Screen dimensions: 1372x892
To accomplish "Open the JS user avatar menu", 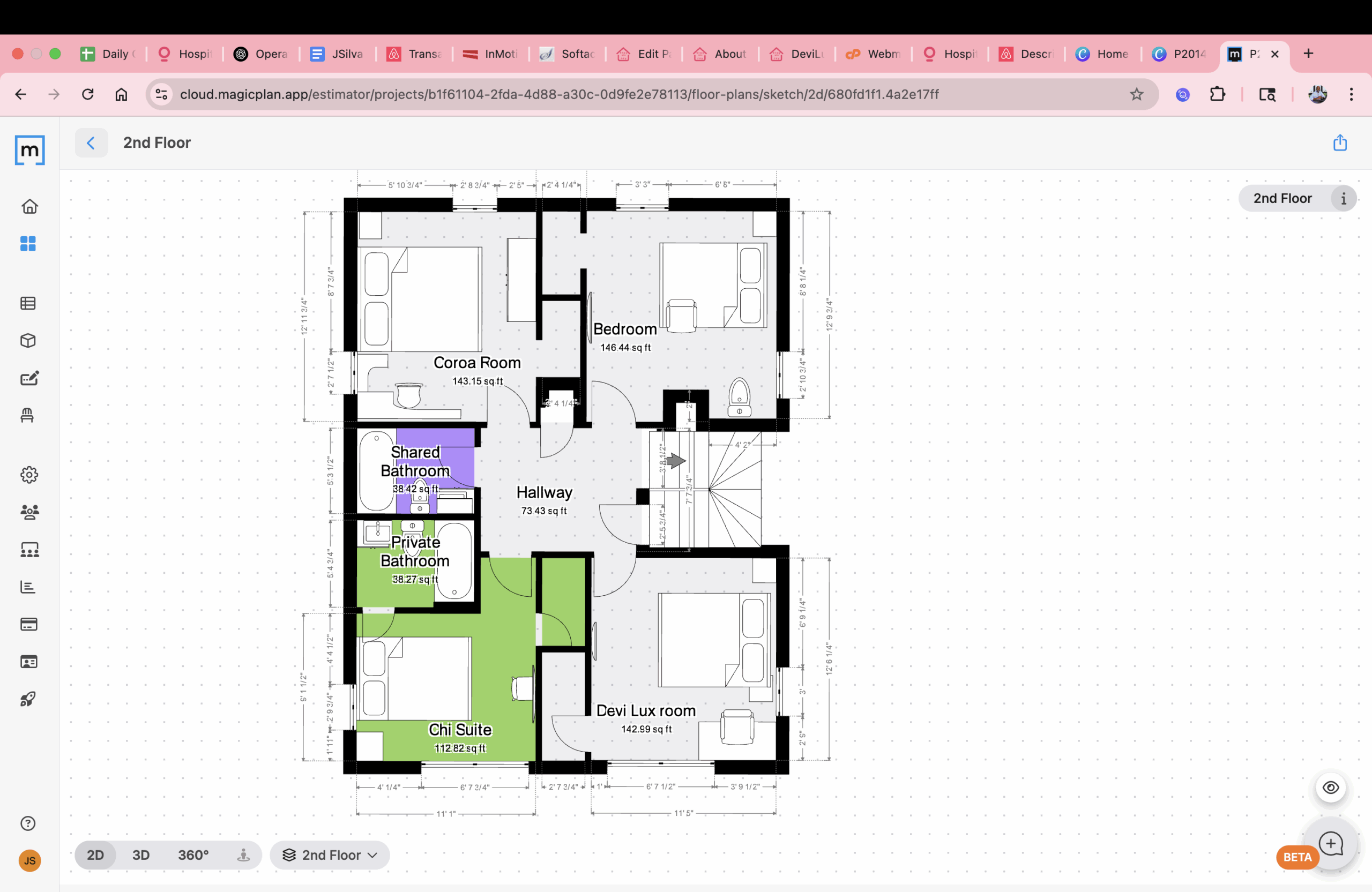I will click(x=29, y=861).
